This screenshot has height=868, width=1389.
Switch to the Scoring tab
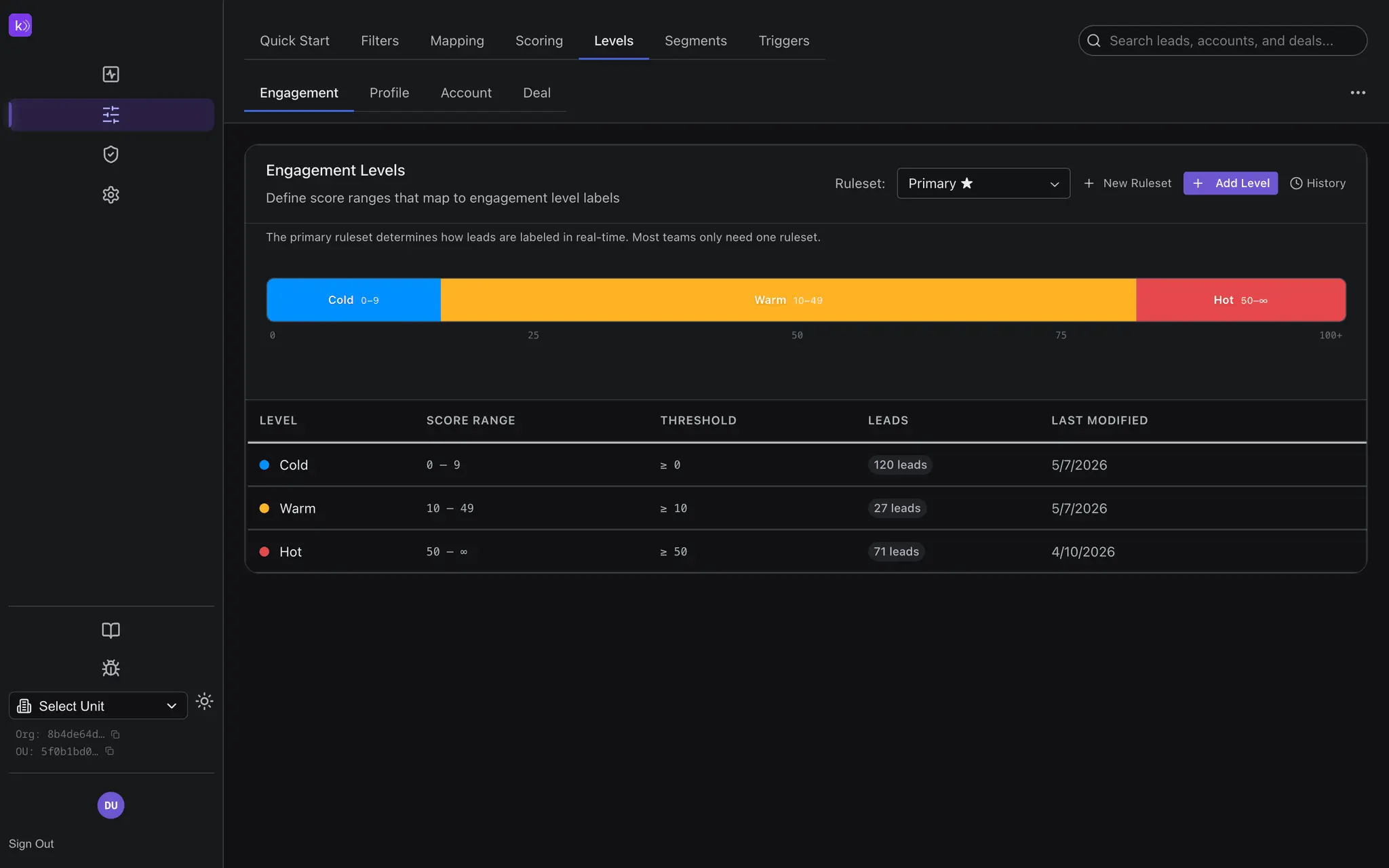click(x=539, y=41)
